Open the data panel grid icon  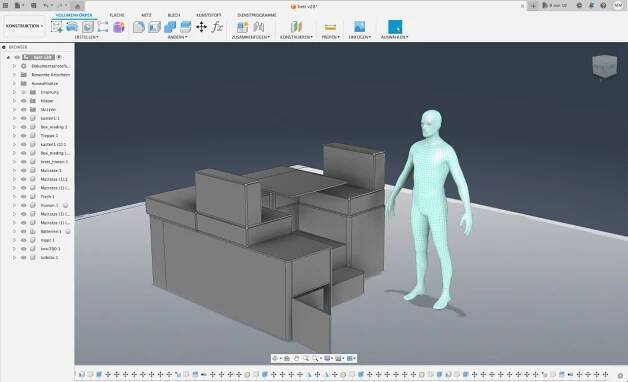(x=6, y=6)
